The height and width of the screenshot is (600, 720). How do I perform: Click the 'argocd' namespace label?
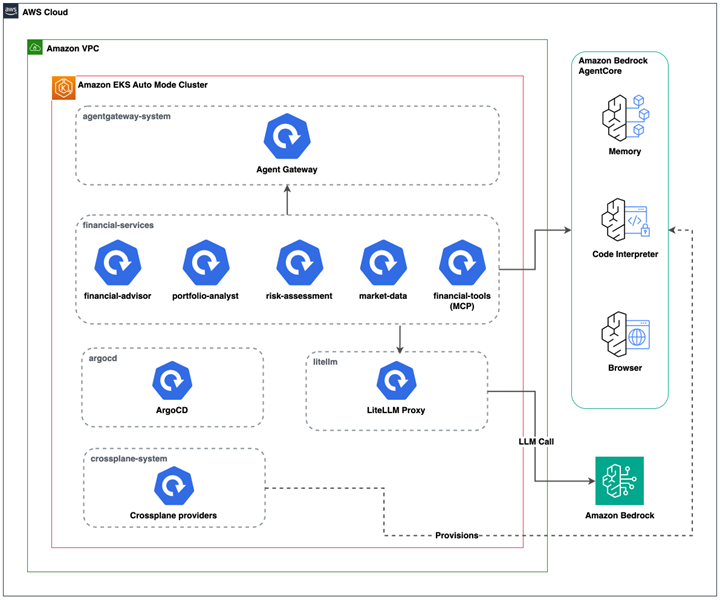(x=103, y=359)
